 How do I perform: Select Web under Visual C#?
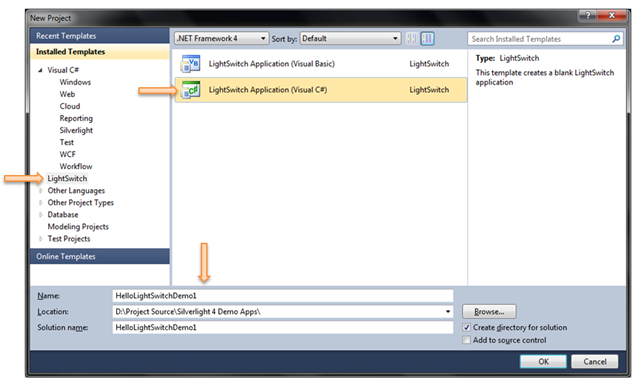click(67, 94)
